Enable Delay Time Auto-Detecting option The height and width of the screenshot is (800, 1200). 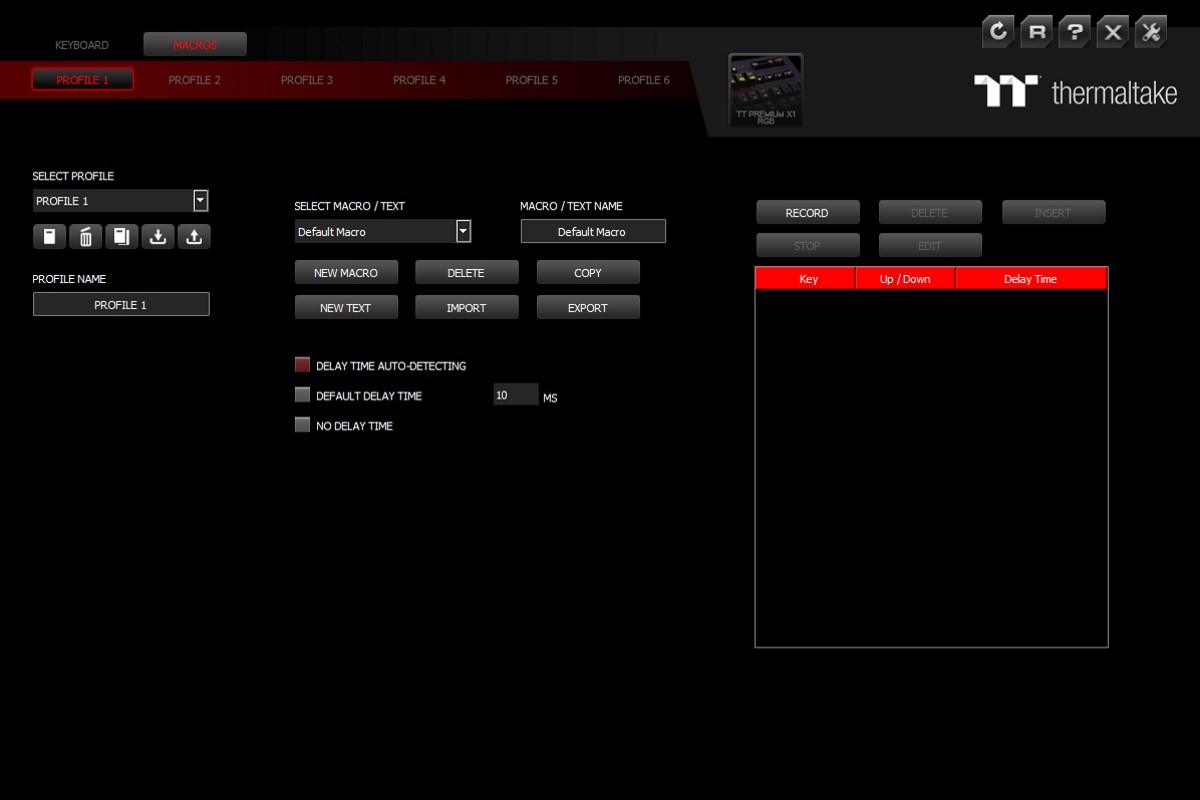302,365
